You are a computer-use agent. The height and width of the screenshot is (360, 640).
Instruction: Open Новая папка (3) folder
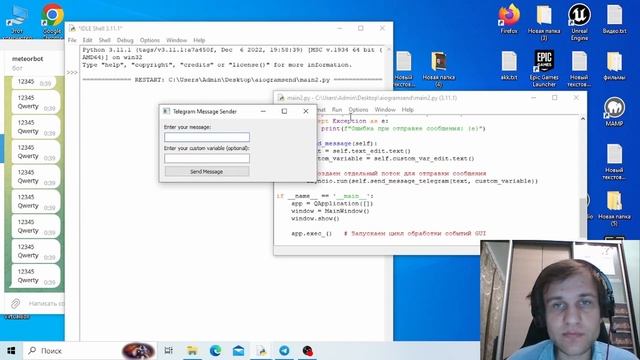pos(544,22)
